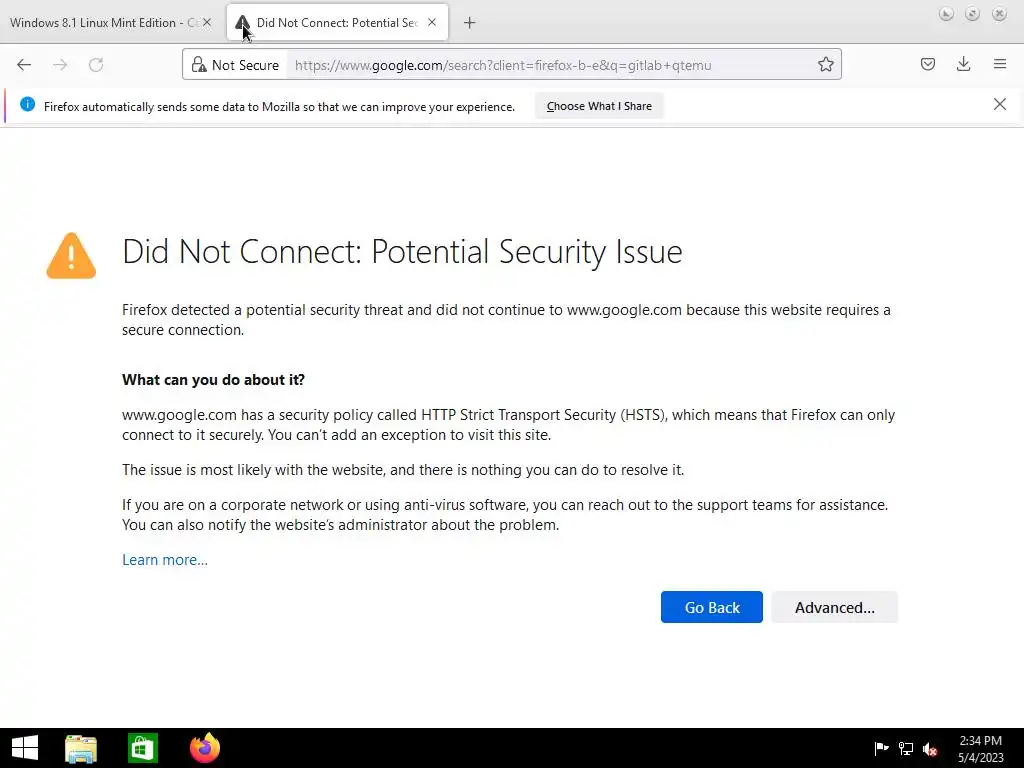Open a new tab with plus button
The height and width of the screenshot is (768, 1024).
[x=470, y=23]
